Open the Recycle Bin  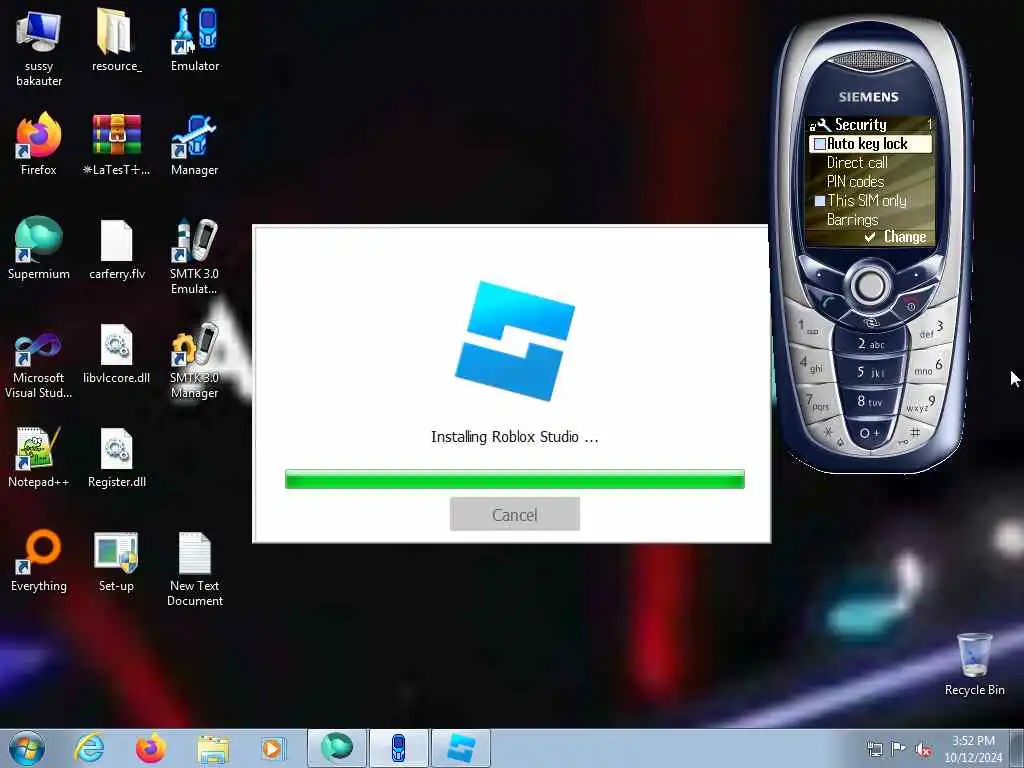(974, 664)
